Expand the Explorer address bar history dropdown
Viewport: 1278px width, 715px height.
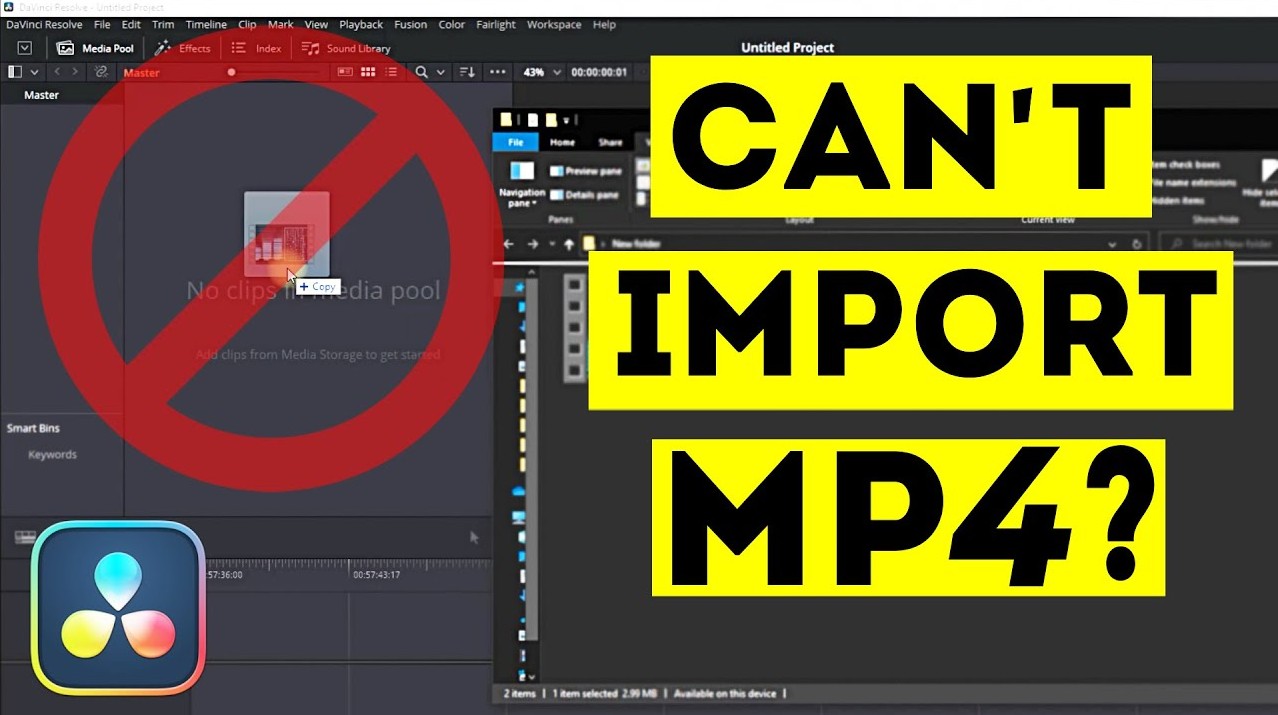(x=1112, y=244)
